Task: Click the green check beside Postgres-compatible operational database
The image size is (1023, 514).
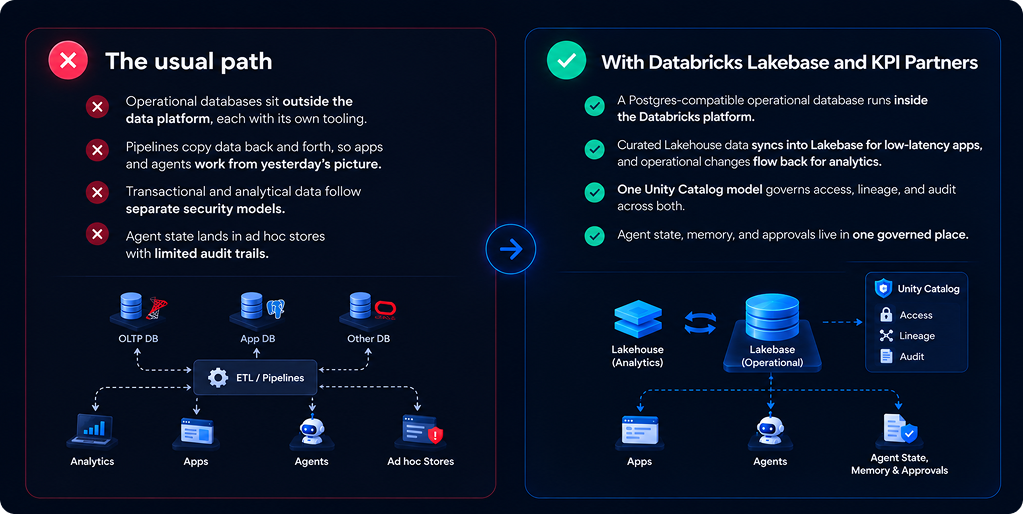Action: pyautogui.click(x=594, y=106)
